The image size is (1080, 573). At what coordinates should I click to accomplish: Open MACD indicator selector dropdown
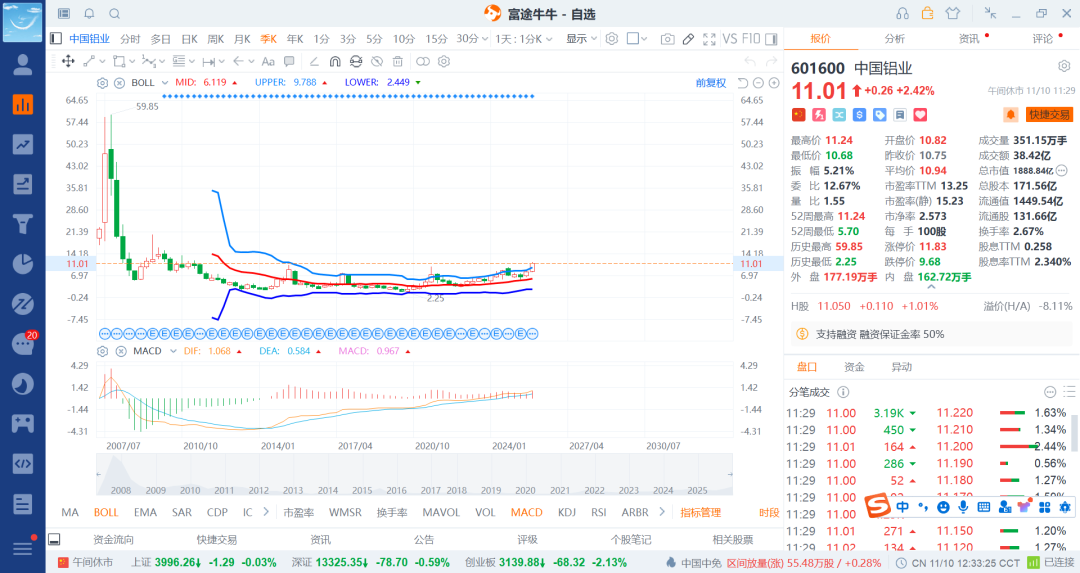[173, 351]
